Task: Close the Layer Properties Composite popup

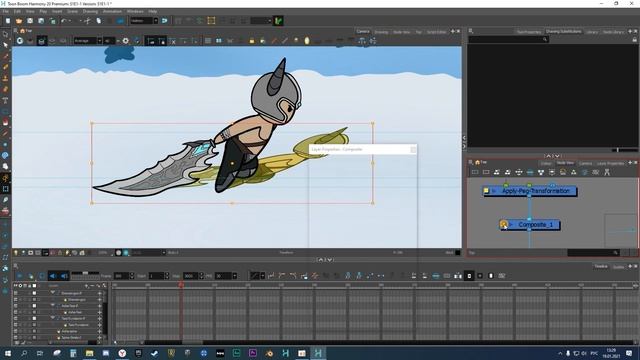Action: point(413,150)
